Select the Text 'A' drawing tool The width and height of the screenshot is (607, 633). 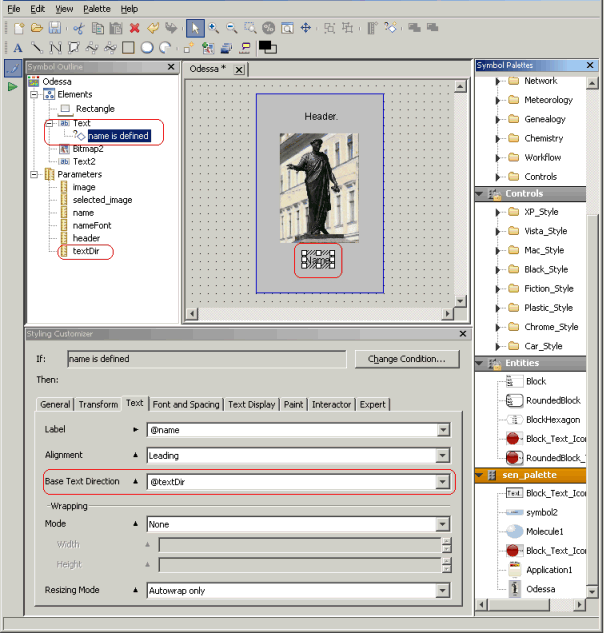tap(18, 47)
